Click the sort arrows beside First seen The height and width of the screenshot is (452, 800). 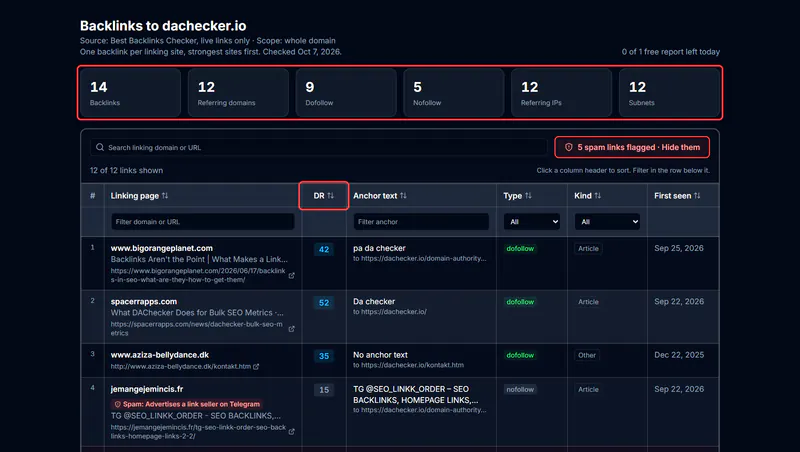click(697, 195)
